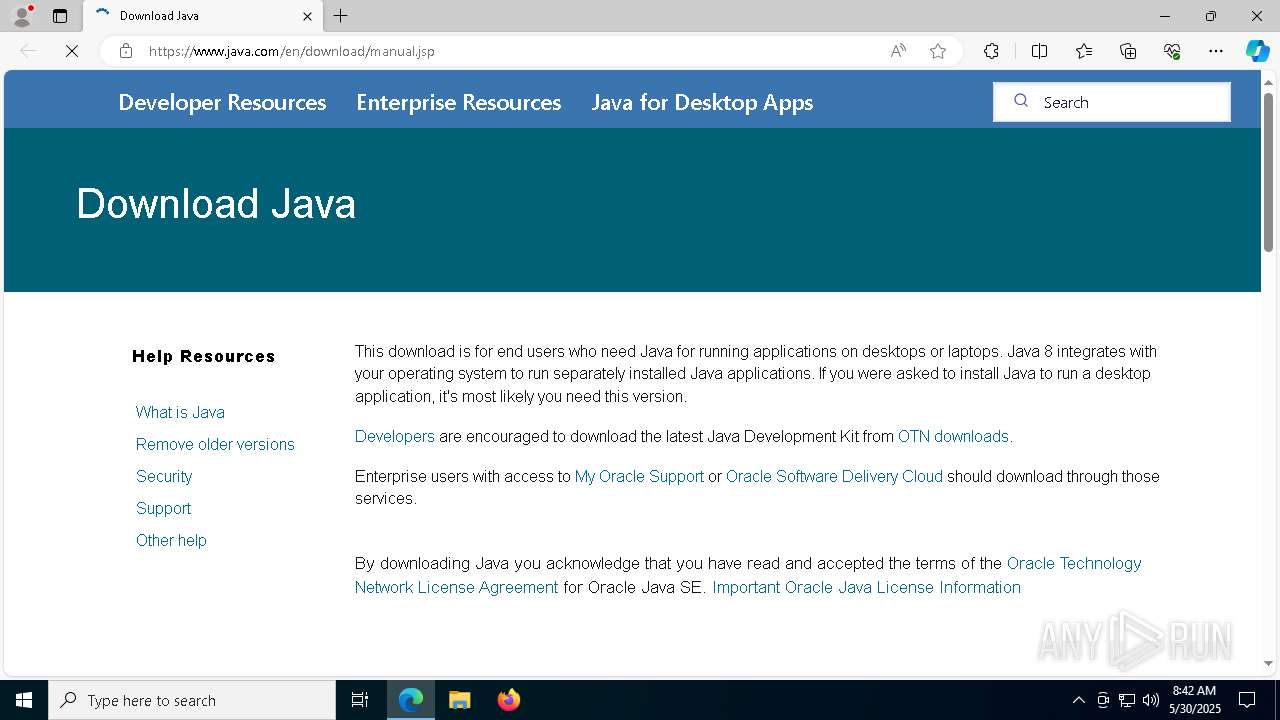Open Support help link

[163, 508]
